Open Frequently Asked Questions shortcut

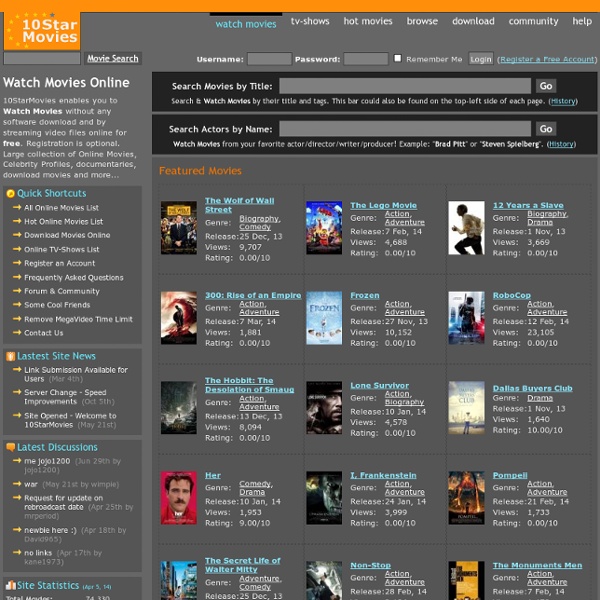coord(74,277)
